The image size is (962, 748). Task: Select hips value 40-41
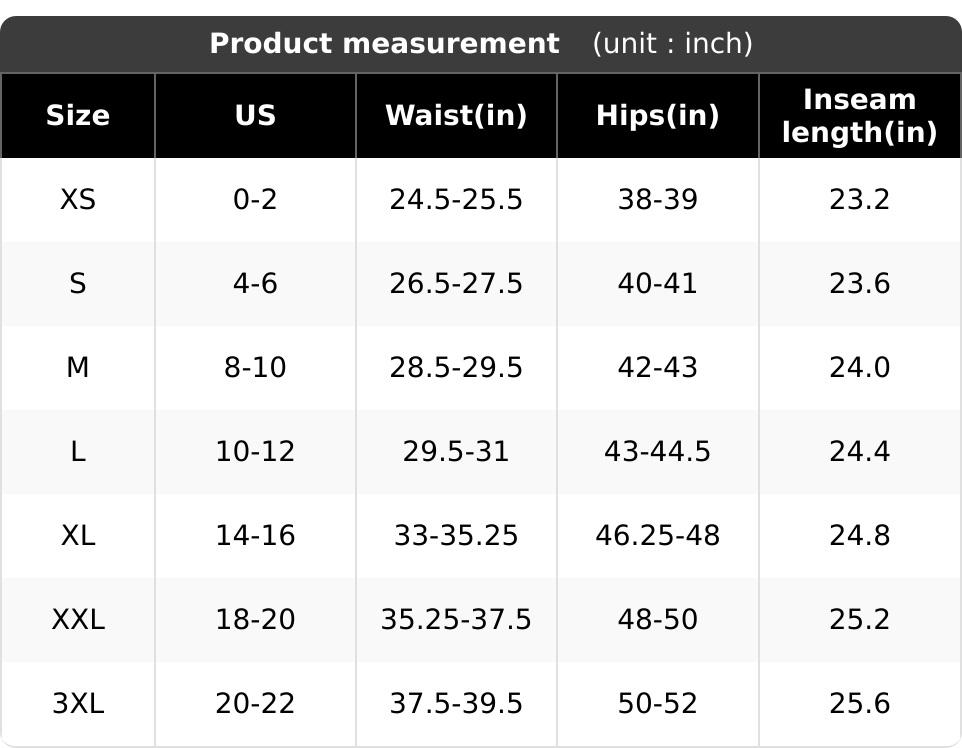tap(658, 283)
